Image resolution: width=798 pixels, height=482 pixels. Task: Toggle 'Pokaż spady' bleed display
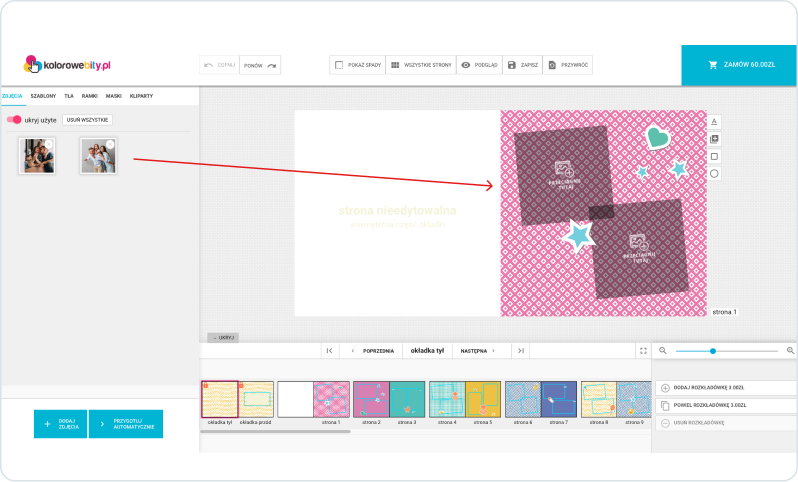click(x=356, y=65)
